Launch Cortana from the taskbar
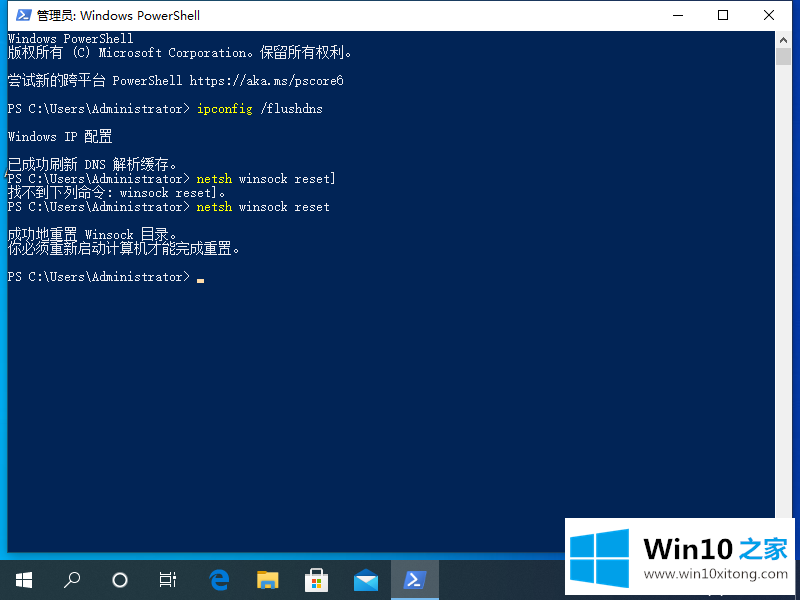800x600 pixels. 120,580
